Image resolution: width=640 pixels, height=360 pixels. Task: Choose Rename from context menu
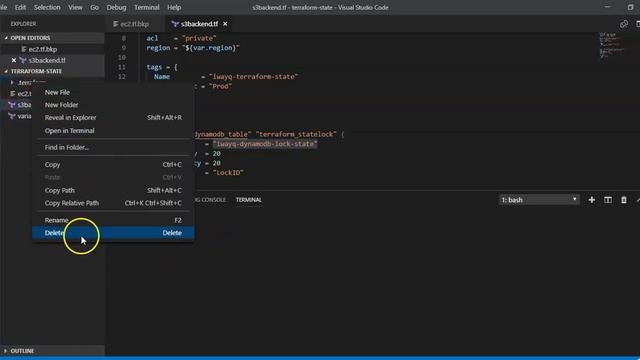click(113, 220)
